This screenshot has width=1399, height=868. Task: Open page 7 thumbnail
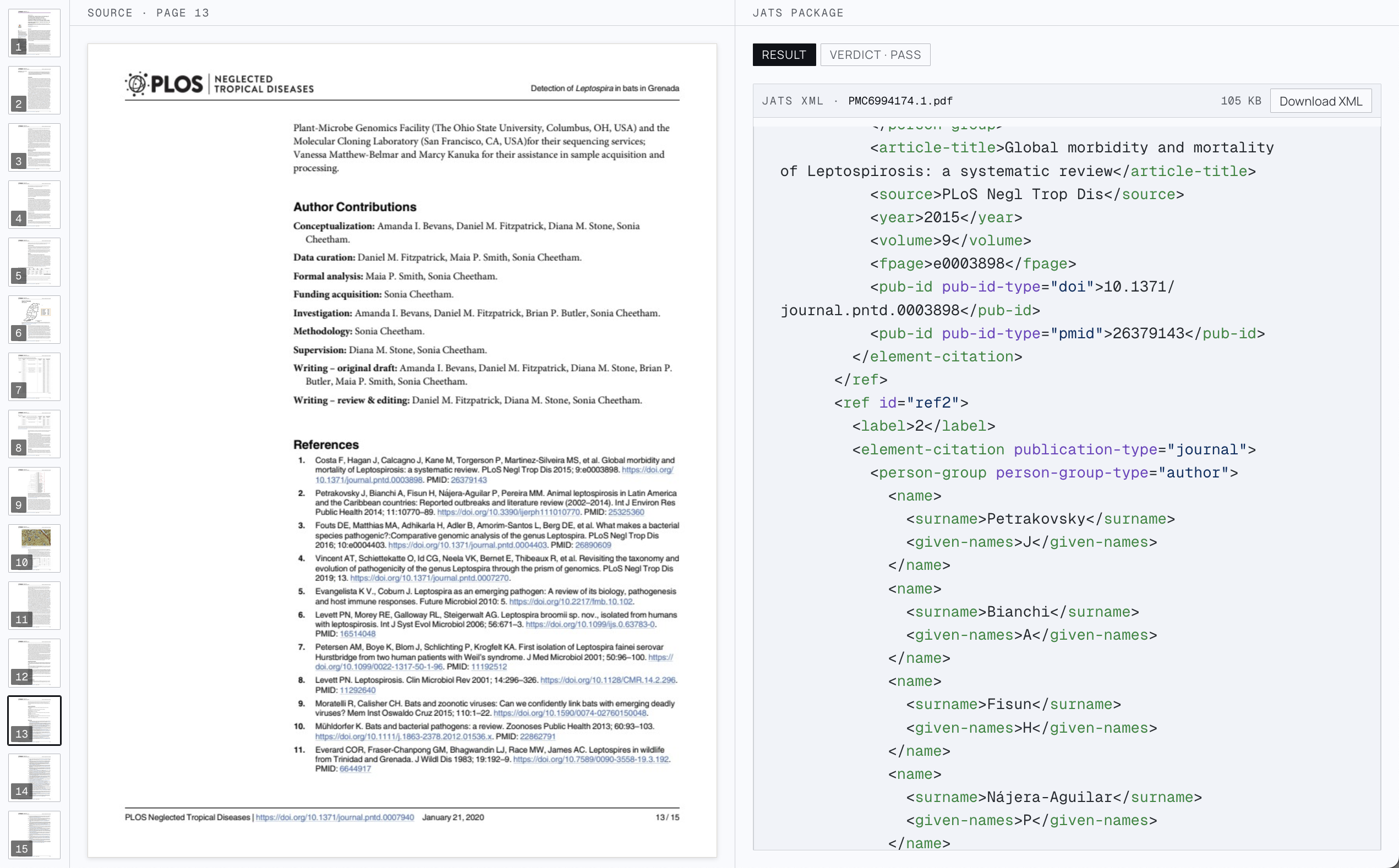(x=35, y=377)
